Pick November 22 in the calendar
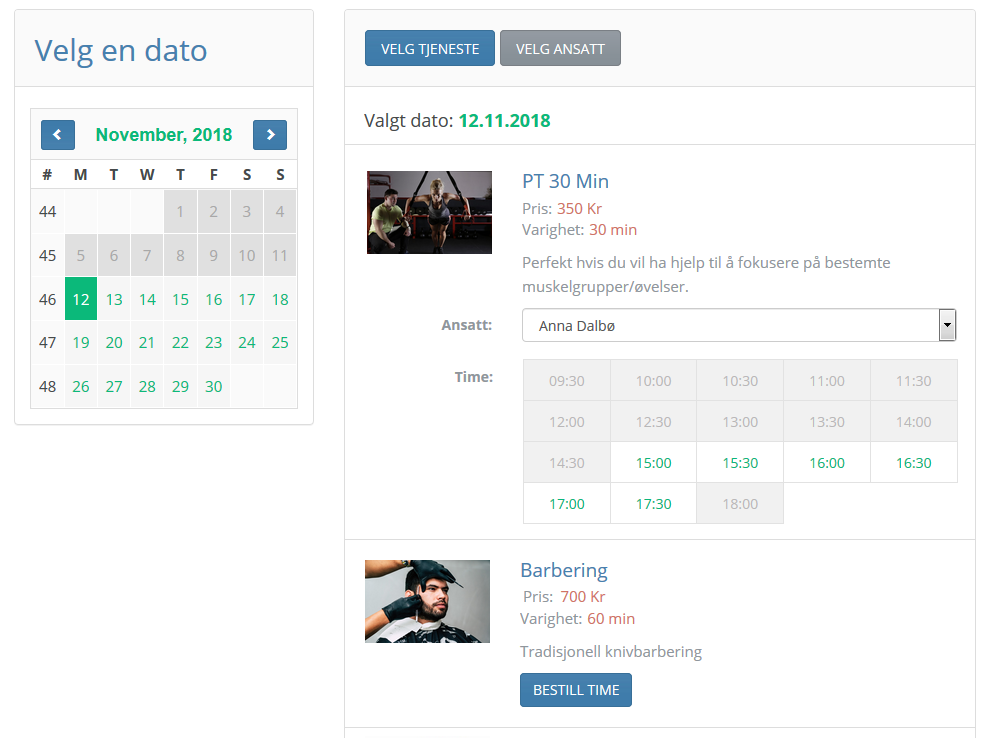Image resolution: width=1006 pixels, height=738 pixels. (180, 343)
